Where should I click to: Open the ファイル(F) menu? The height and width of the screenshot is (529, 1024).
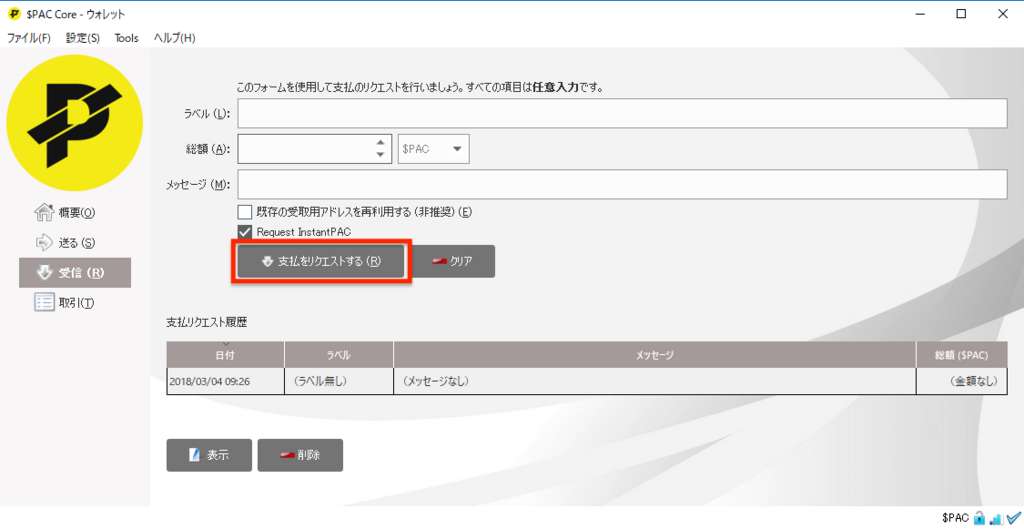[29, 38]
